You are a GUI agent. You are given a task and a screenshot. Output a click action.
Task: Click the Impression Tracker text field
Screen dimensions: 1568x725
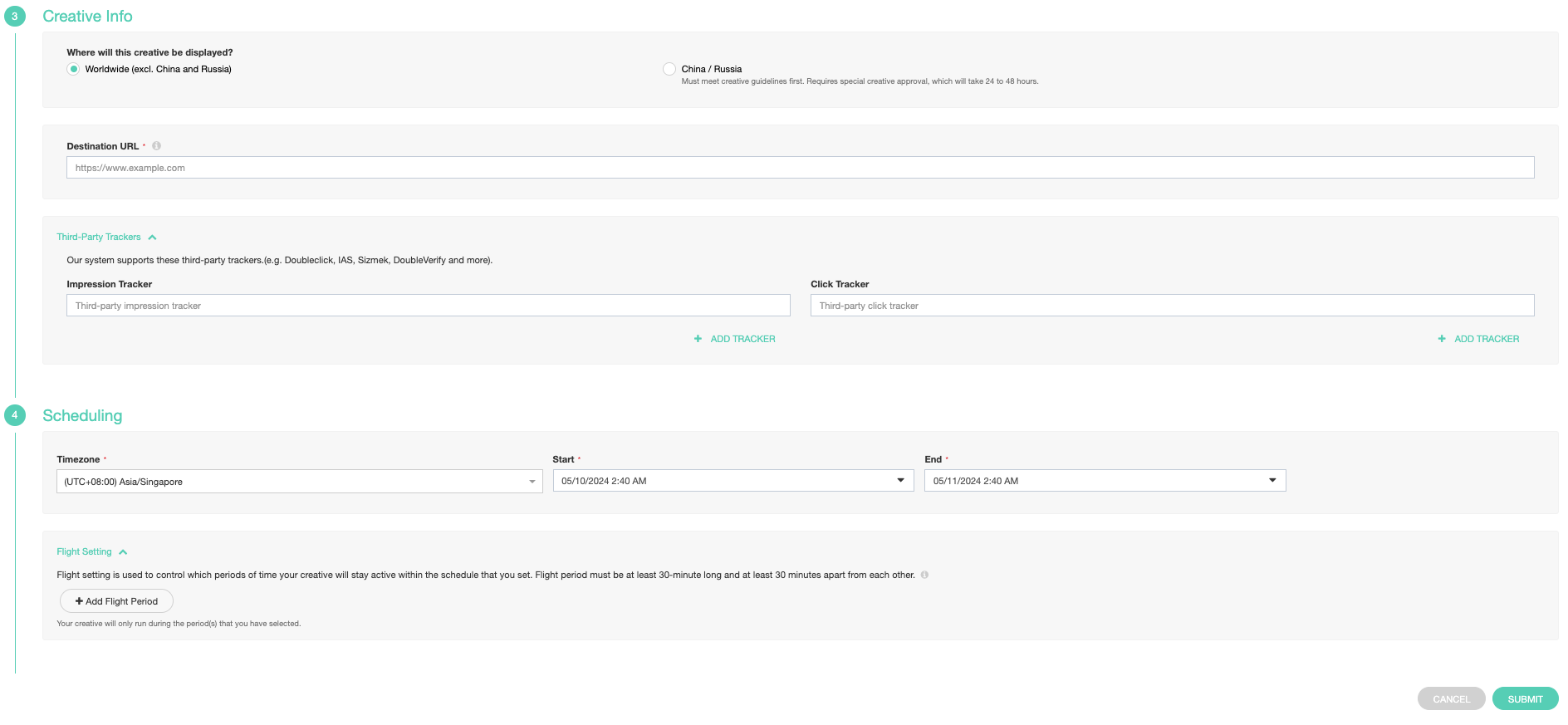428,306
